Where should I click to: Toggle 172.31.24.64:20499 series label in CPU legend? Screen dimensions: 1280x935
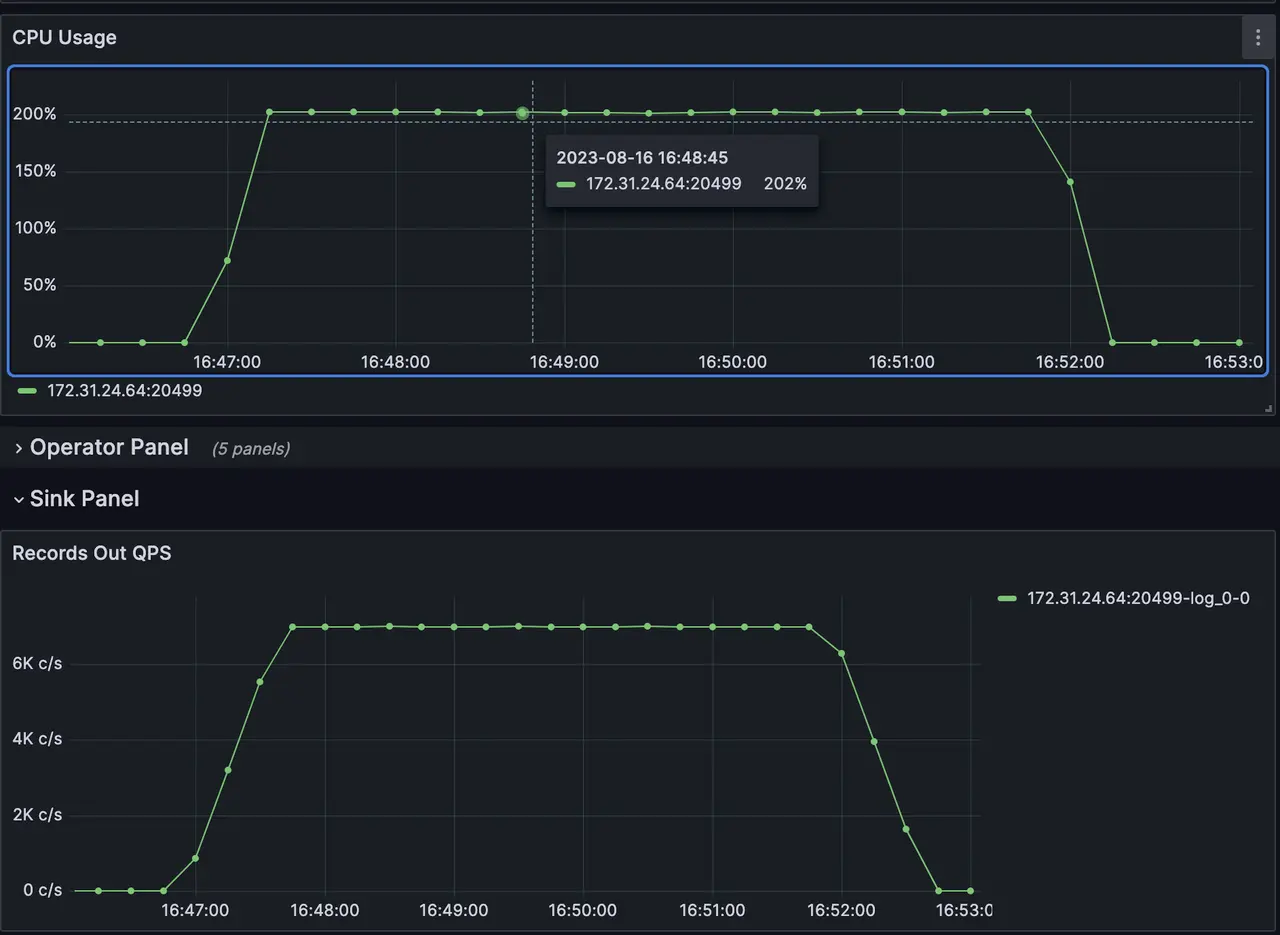click(124, 391)
